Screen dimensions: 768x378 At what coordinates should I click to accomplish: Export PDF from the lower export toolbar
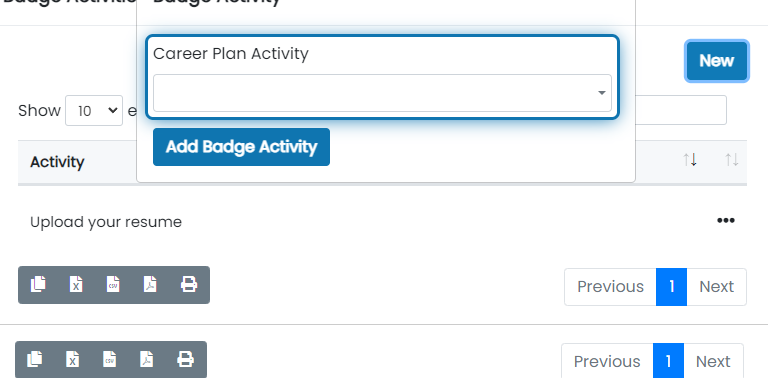click(x=147, y=359)
